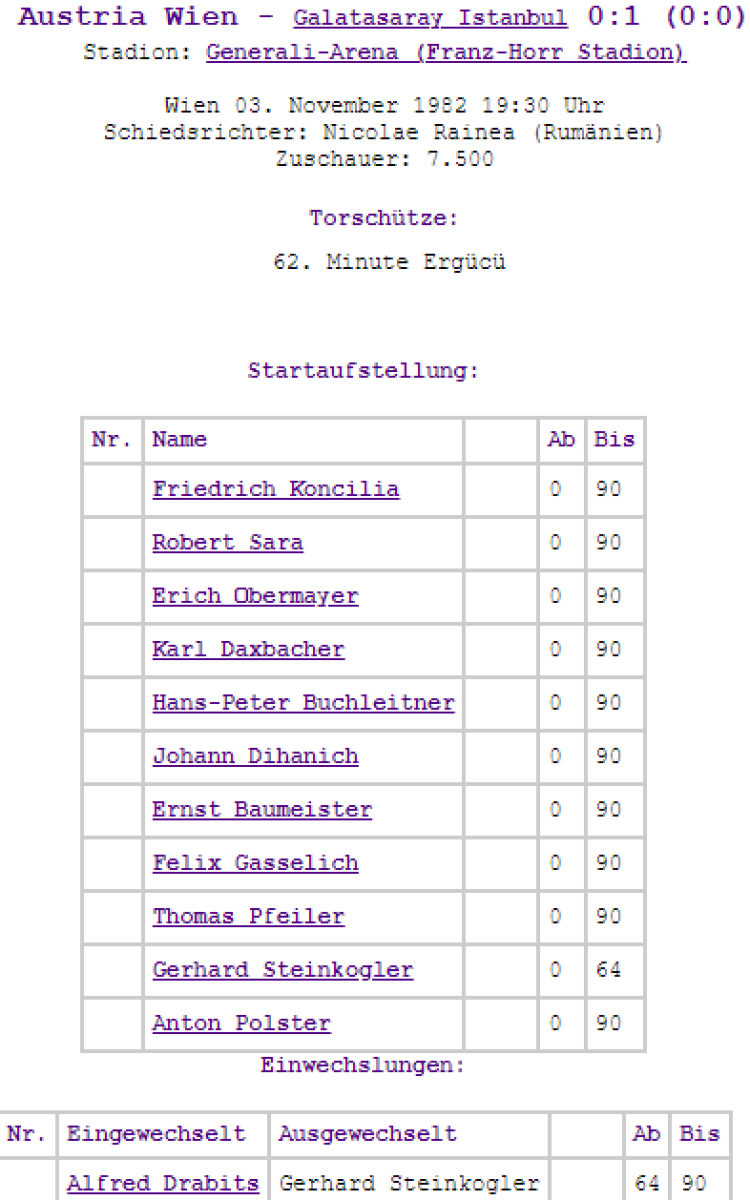Select Gerhard Steinkogler in starting lineup
The height and width of the screenshot is (1200, 750).
point(282,970)
